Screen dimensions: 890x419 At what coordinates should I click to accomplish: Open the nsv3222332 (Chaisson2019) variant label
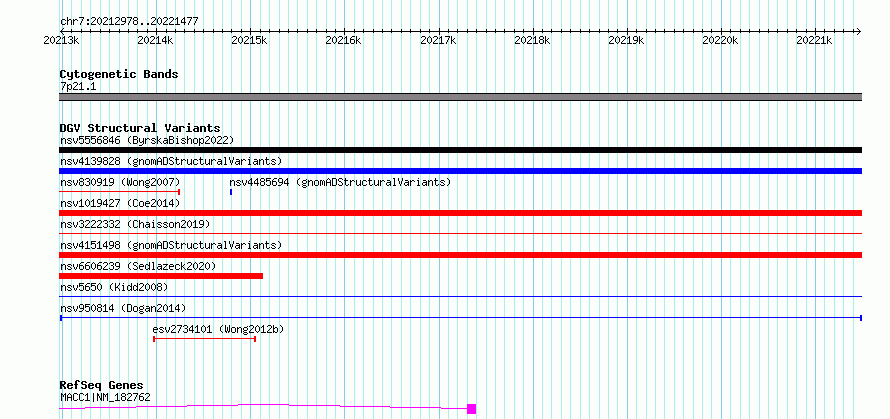[135, 224]
